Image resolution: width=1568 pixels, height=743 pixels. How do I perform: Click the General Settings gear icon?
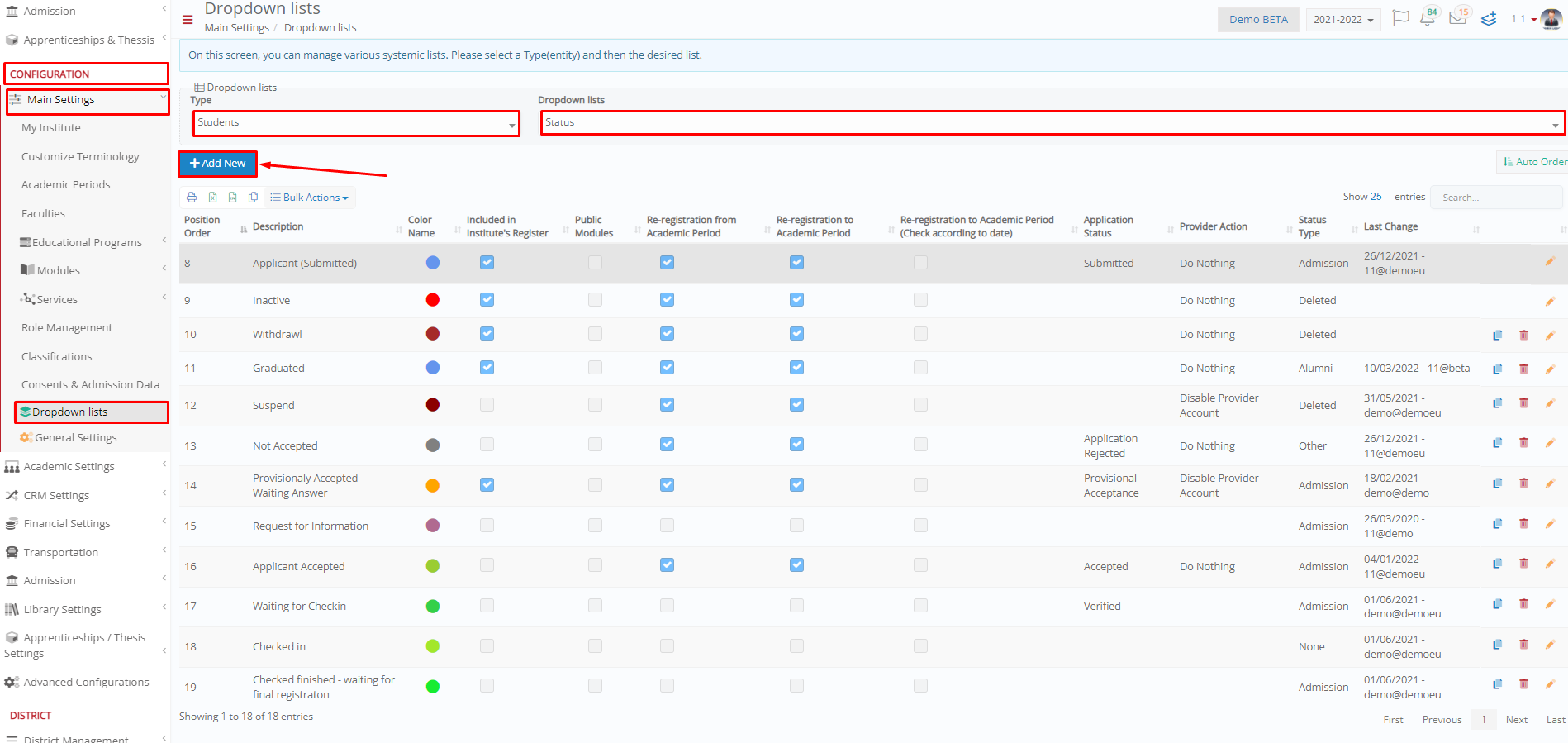pos(26,437)
